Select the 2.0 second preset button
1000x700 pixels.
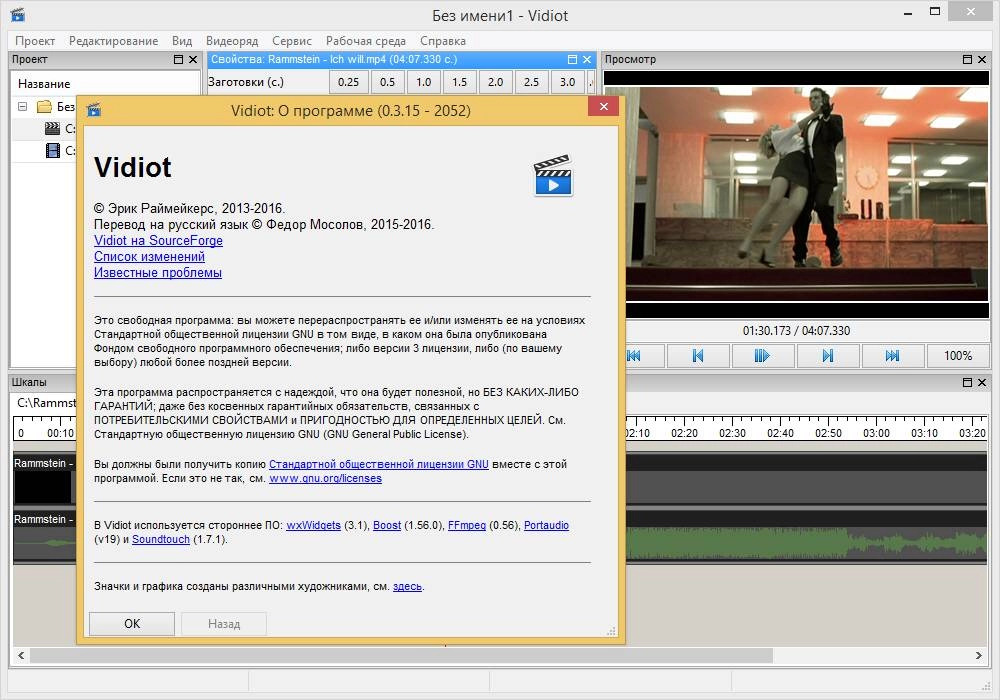tap(496, 82)
